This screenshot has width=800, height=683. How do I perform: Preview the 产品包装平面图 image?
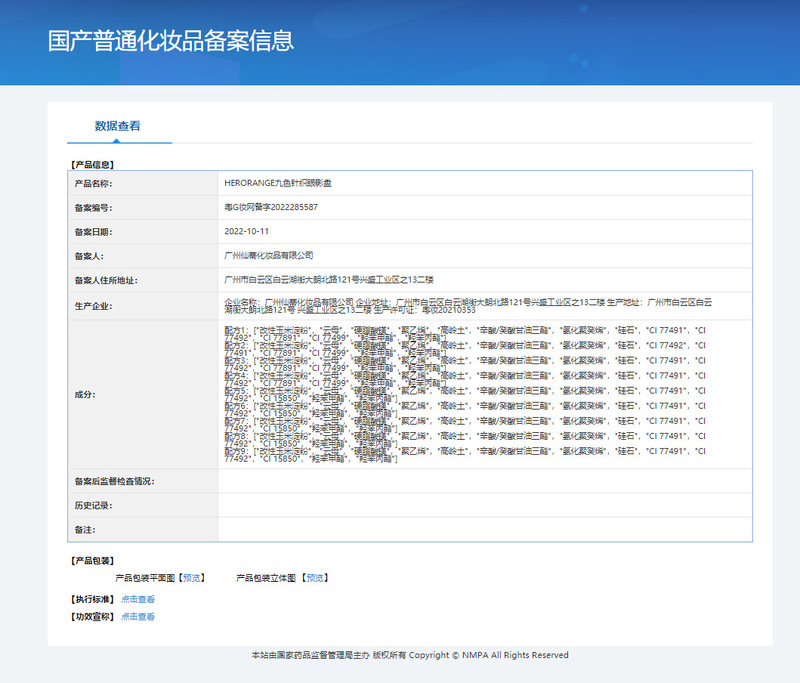pos(192,578)
